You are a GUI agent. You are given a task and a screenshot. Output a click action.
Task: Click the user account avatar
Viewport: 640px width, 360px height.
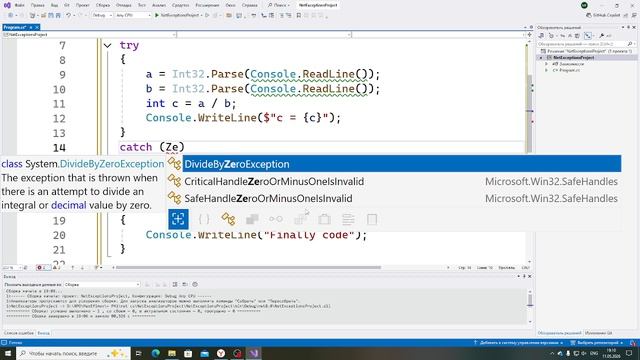[x=584, y=5]
